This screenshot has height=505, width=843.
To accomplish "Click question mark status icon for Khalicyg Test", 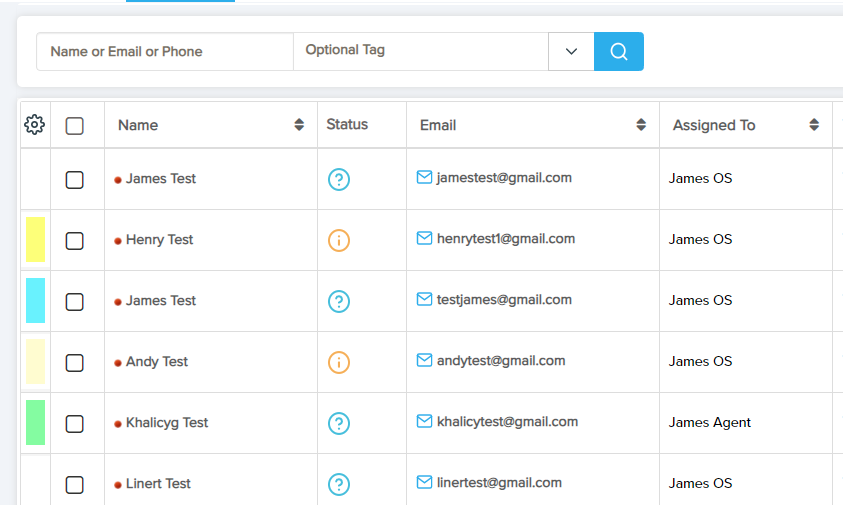I will pos(339,423).
